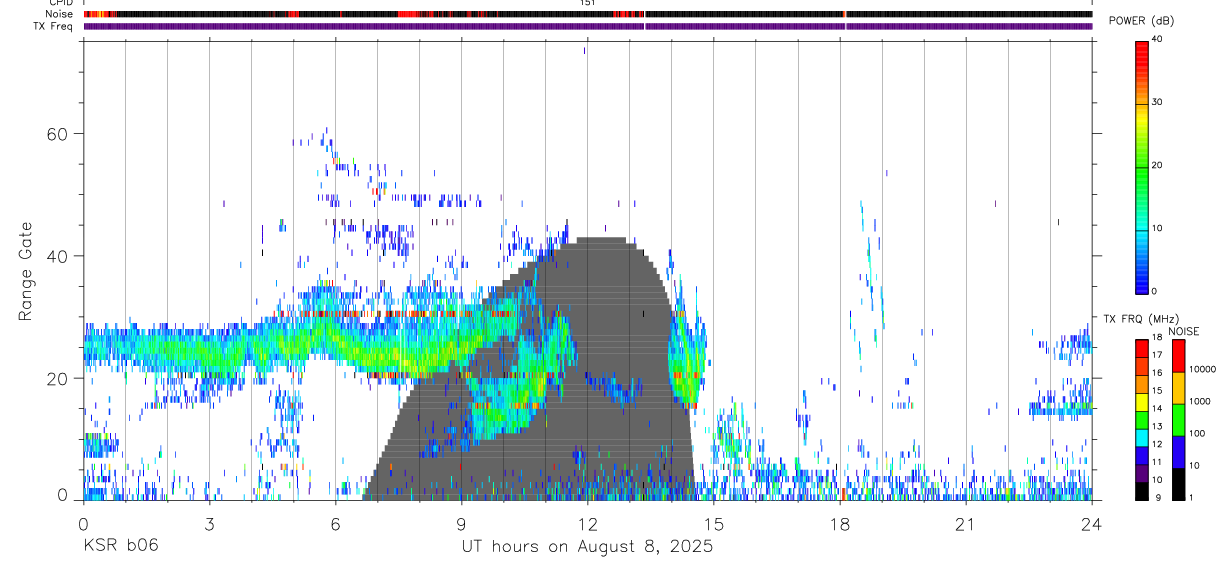Click the 15 label on TX FRQ legend
Image resolution: width=1228 pixels, height=567 pixels.
click(x=1156, y=391)
